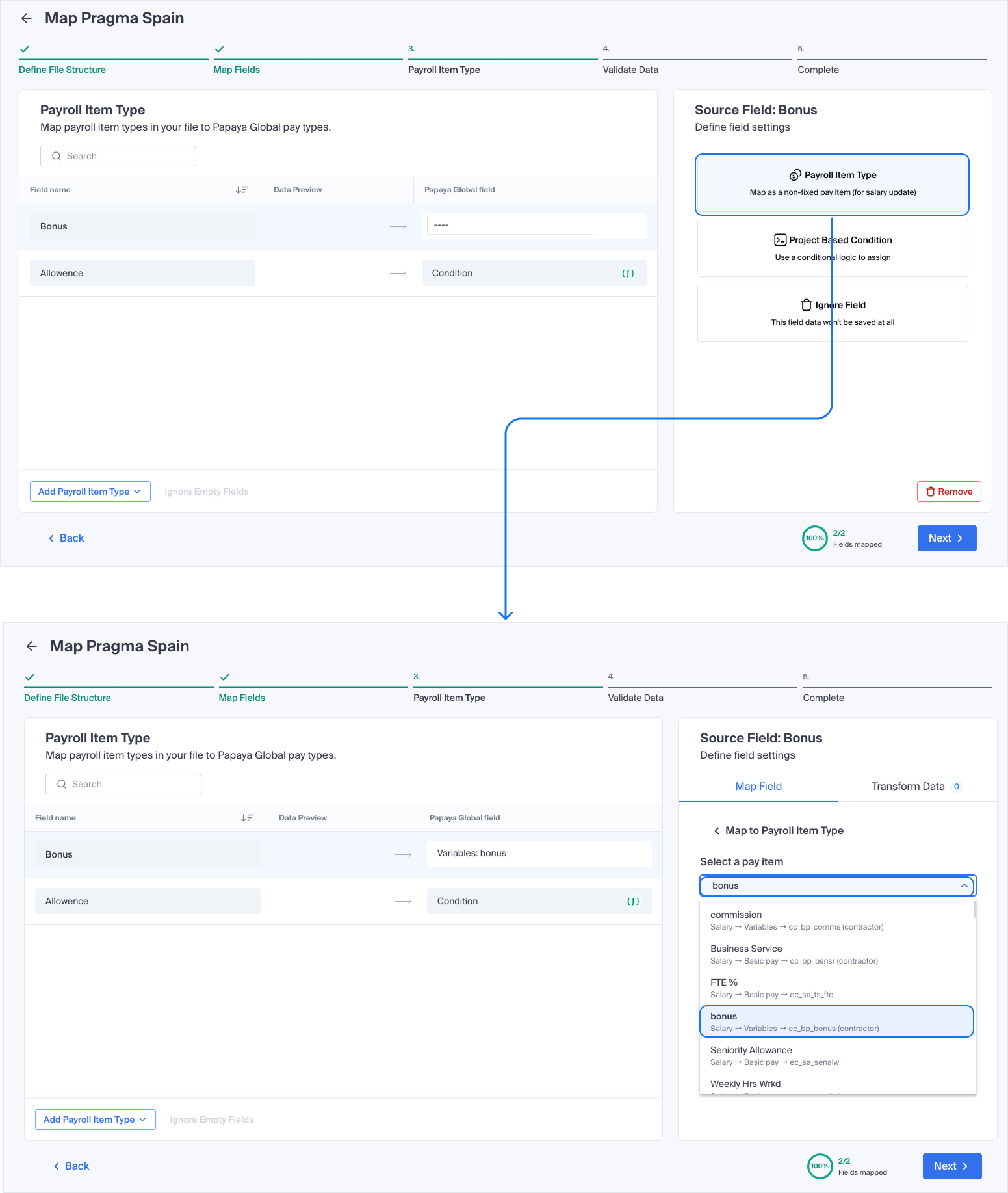
Task: Click Next in the lower screen
Action: (952, 1166)
